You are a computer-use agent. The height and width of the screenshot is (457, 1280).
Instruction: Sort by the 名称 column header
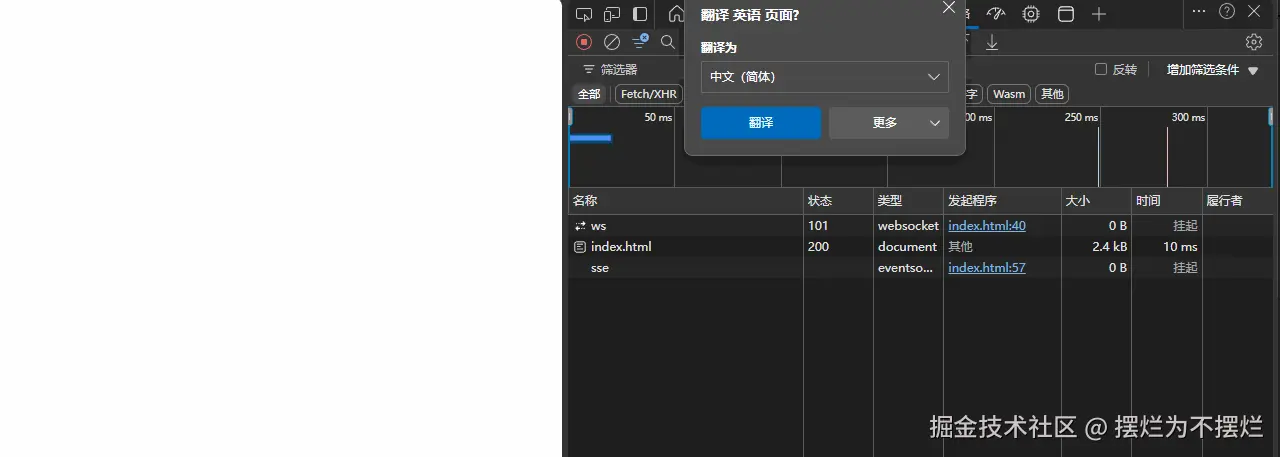tap(686, 201)
